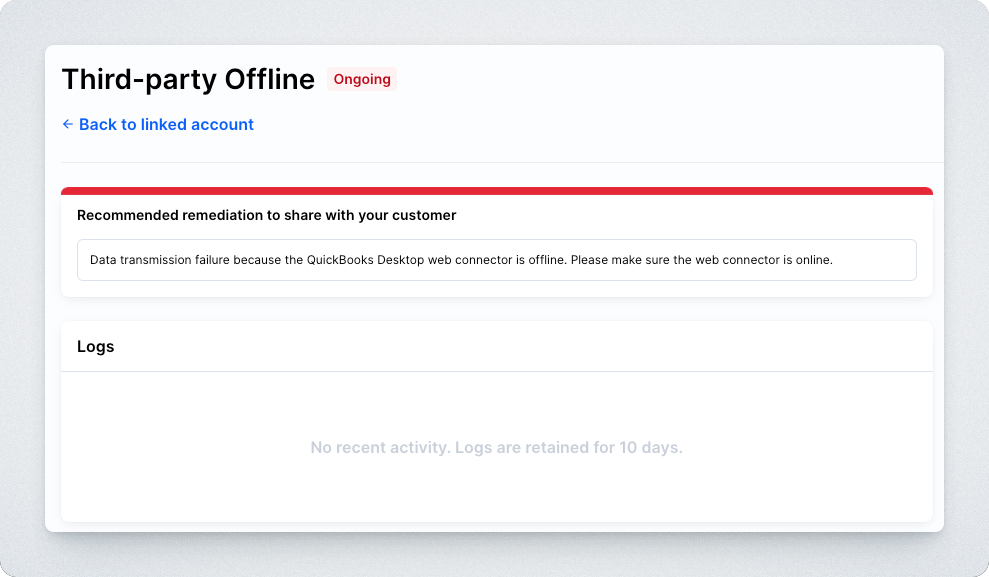Image resolution: width=989 pixels, height=577 pixels.
Task: Click the 'No recent activity.' text
Action: [x=380, y=447]
